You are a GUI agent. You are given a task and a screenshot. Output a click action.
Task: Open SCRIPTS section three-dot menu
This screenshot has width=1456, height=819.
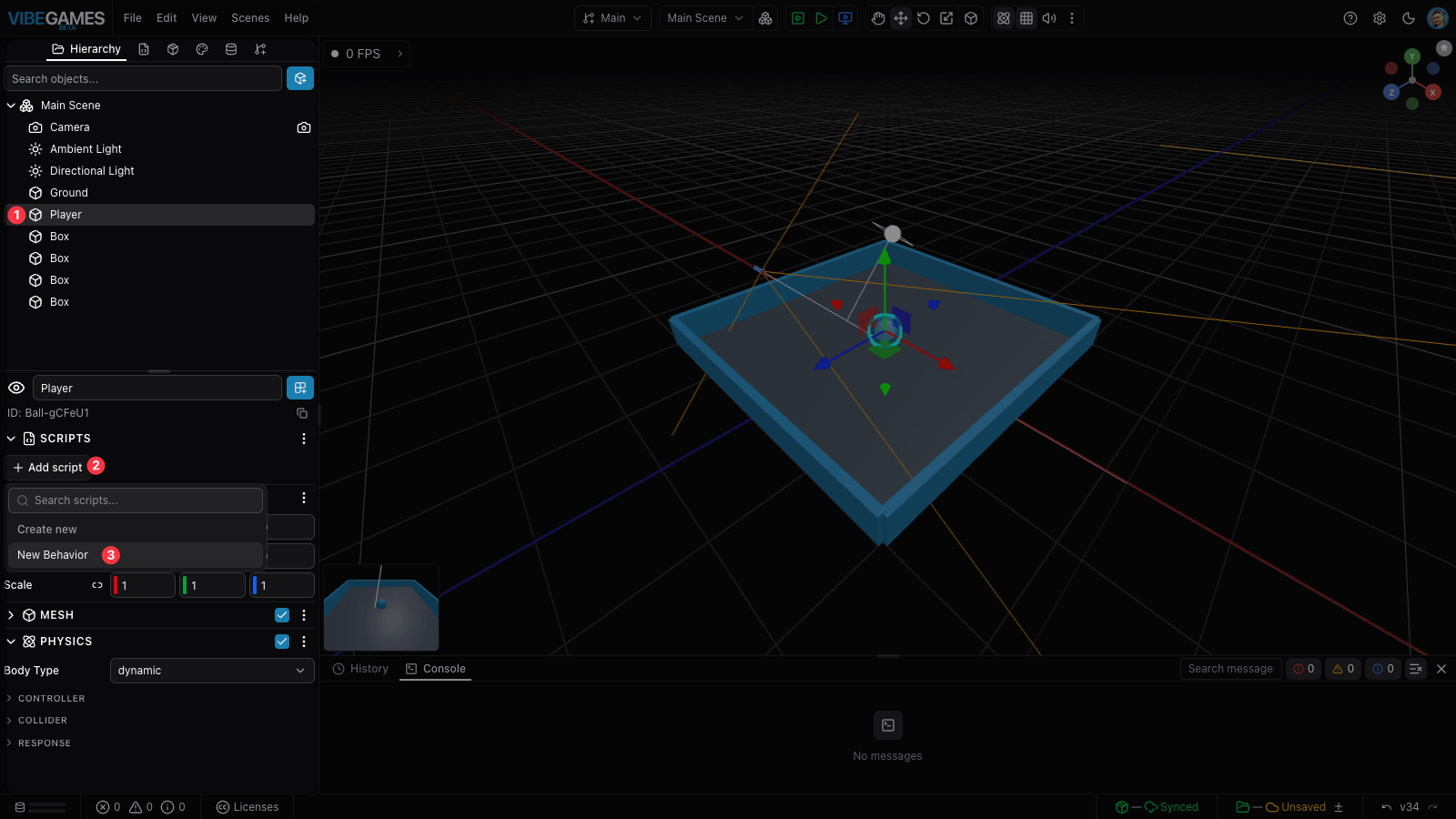[x=304, y=439]
